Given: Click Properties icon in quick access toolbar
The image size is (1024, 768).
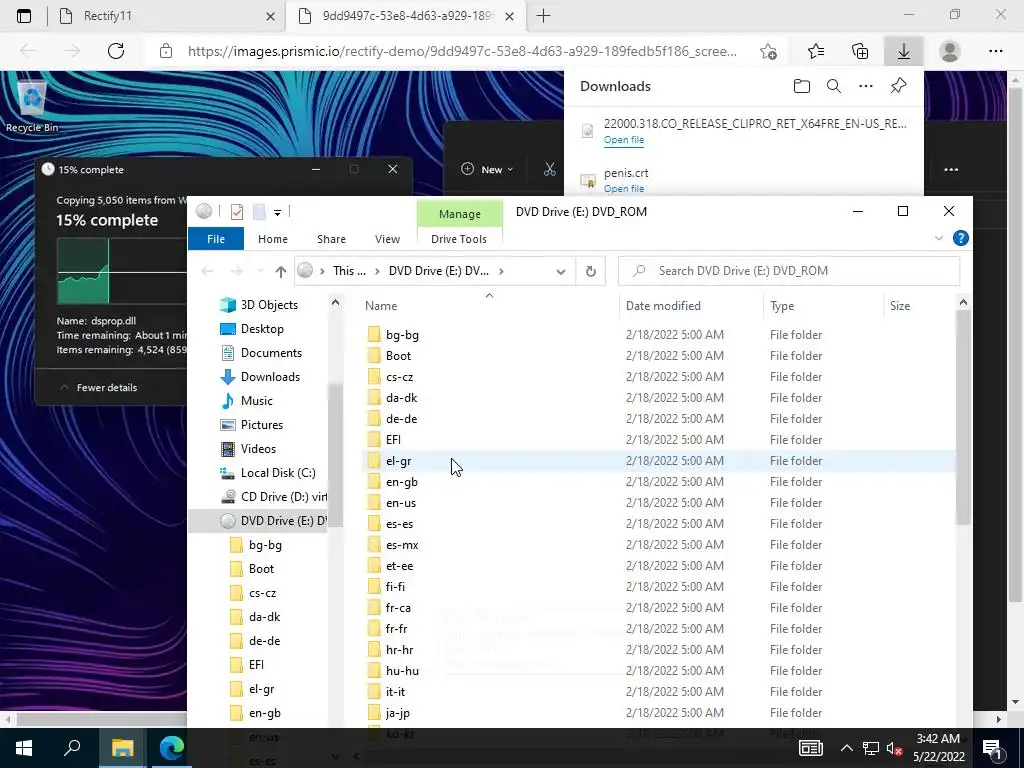Looking at the screenshot, I should click(237, 212).
